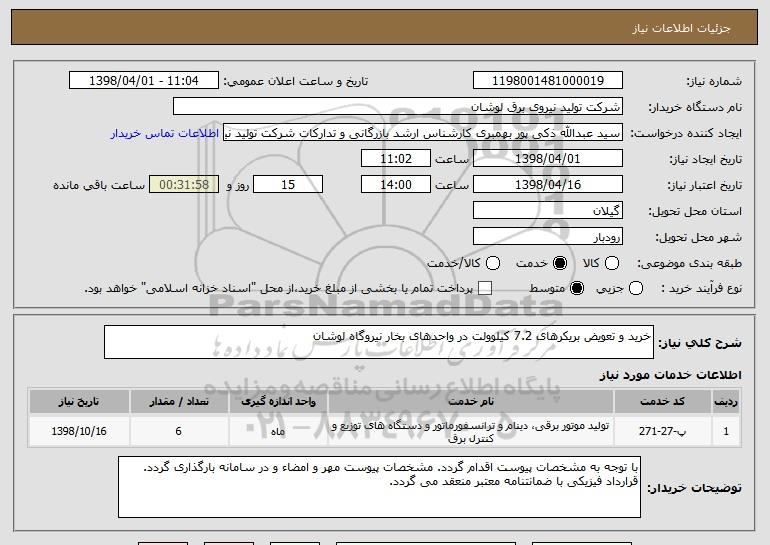
Task: Click the creation time field 11:02
Action: (396, 159)
